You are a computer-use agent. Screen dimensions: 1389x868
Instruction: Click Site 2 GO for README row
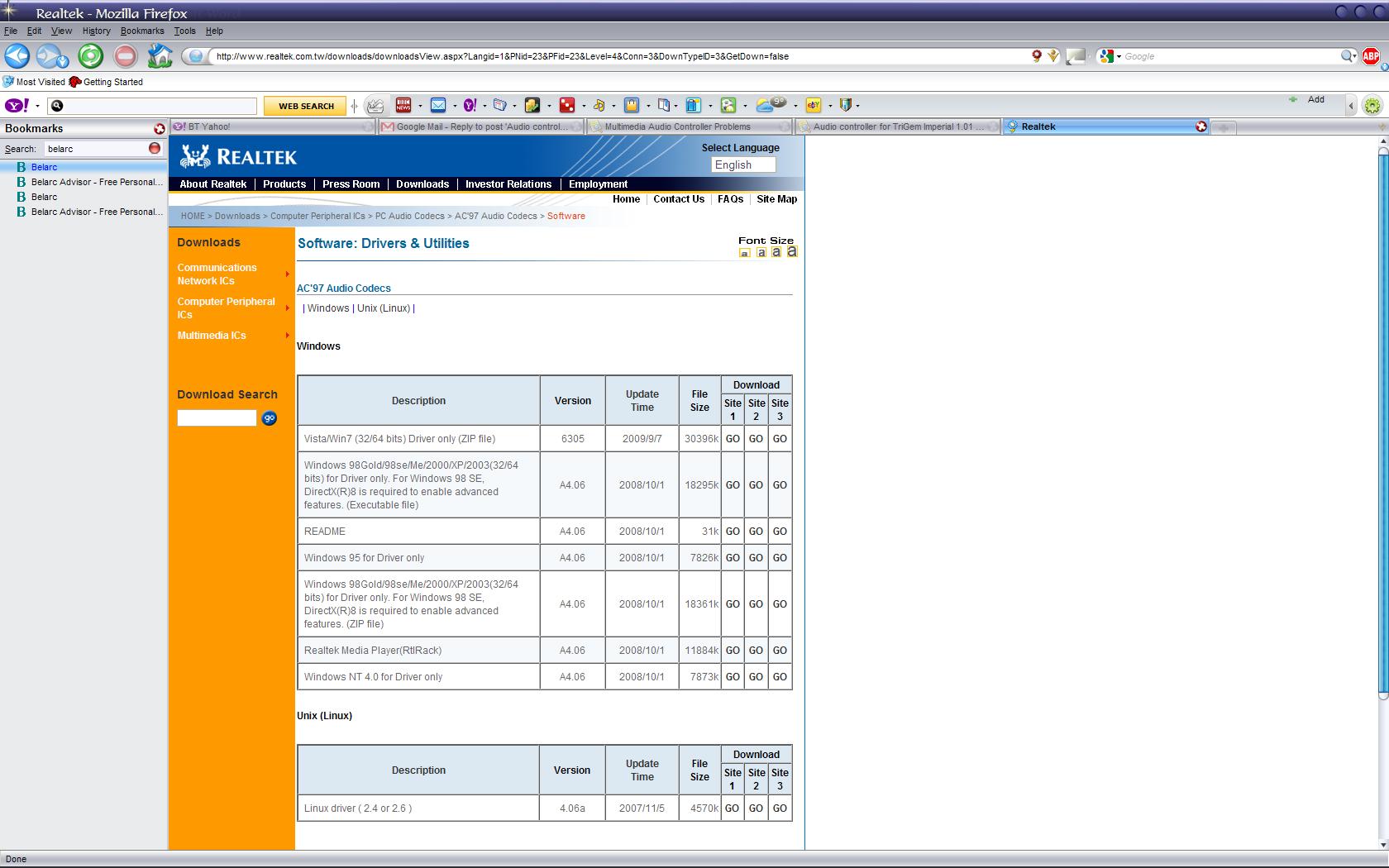756,532
